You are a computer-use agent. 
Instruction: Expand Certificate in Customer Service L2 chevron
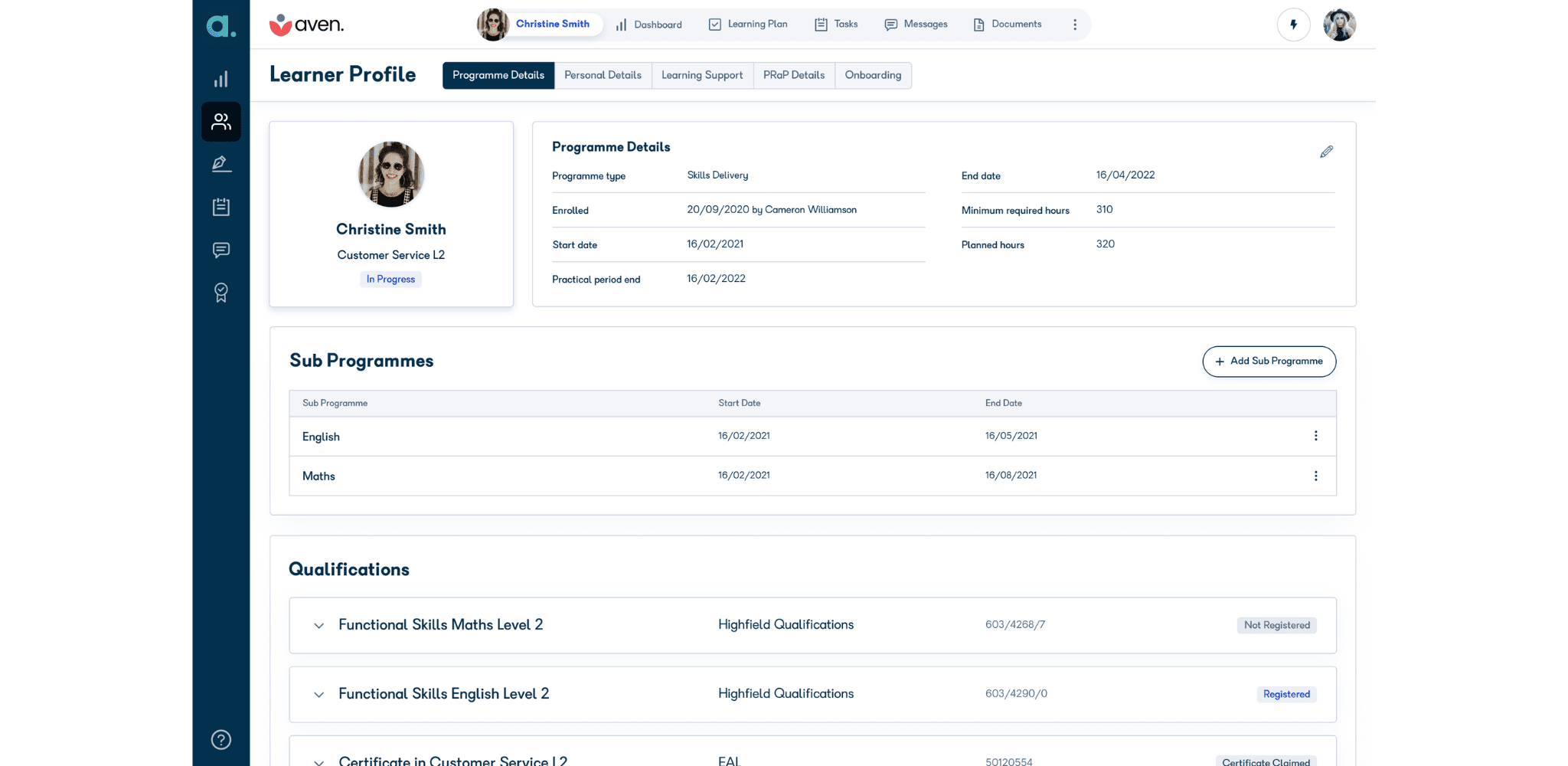tap(319, 761)
